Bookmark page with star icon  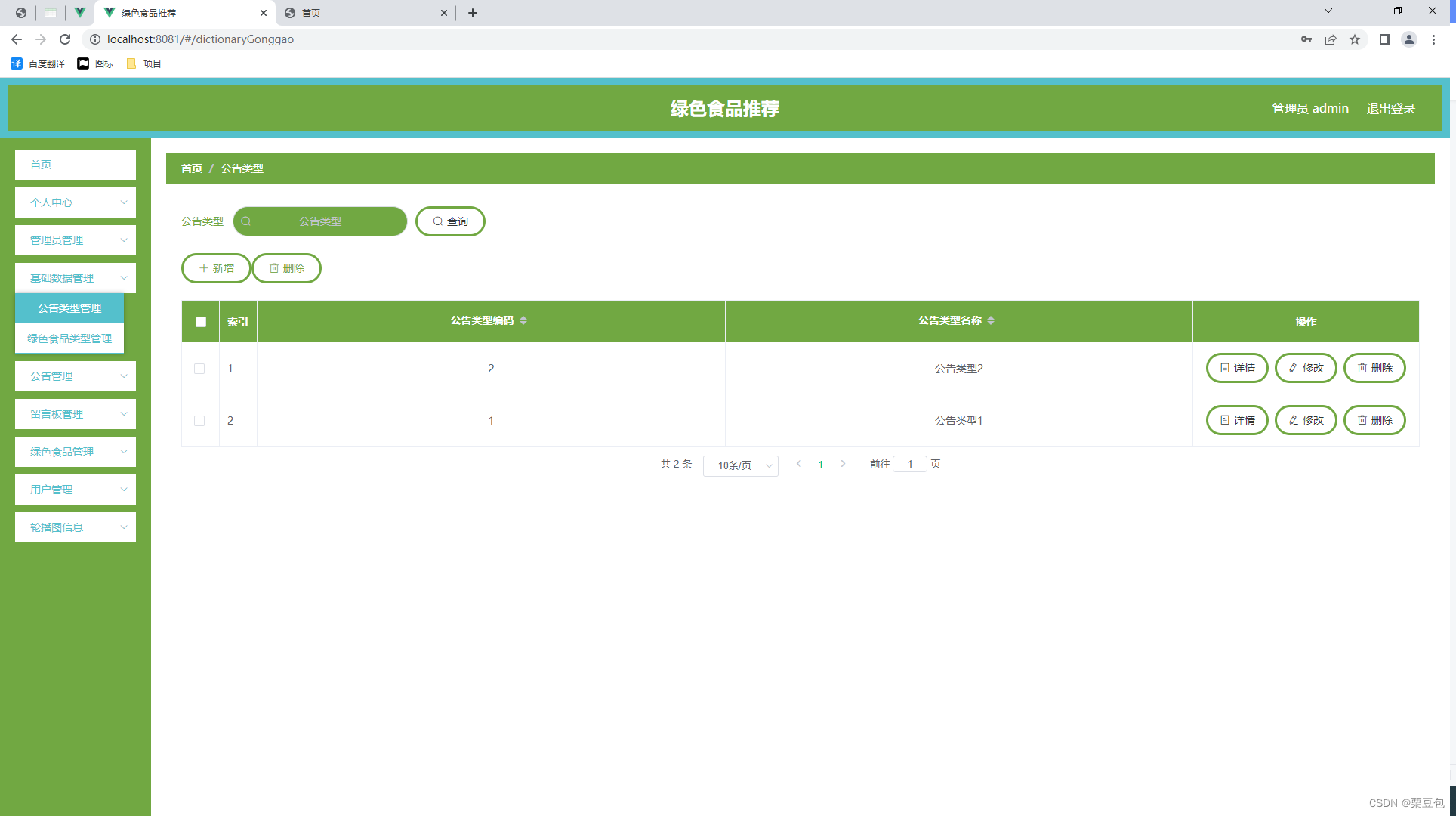coord(1355,39)
